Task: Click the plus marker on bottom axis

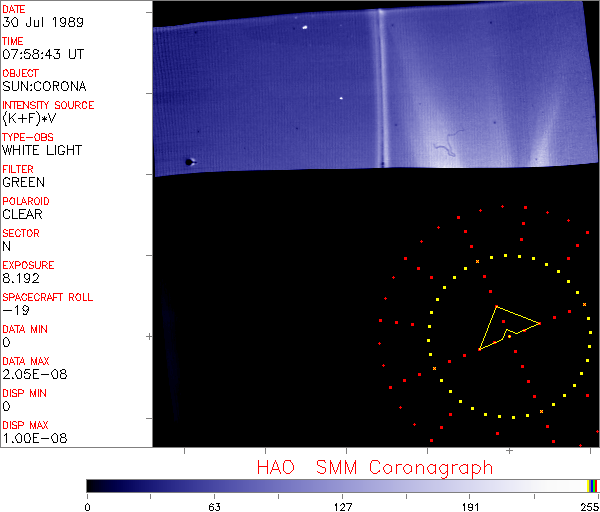Action: pos(509,452)
